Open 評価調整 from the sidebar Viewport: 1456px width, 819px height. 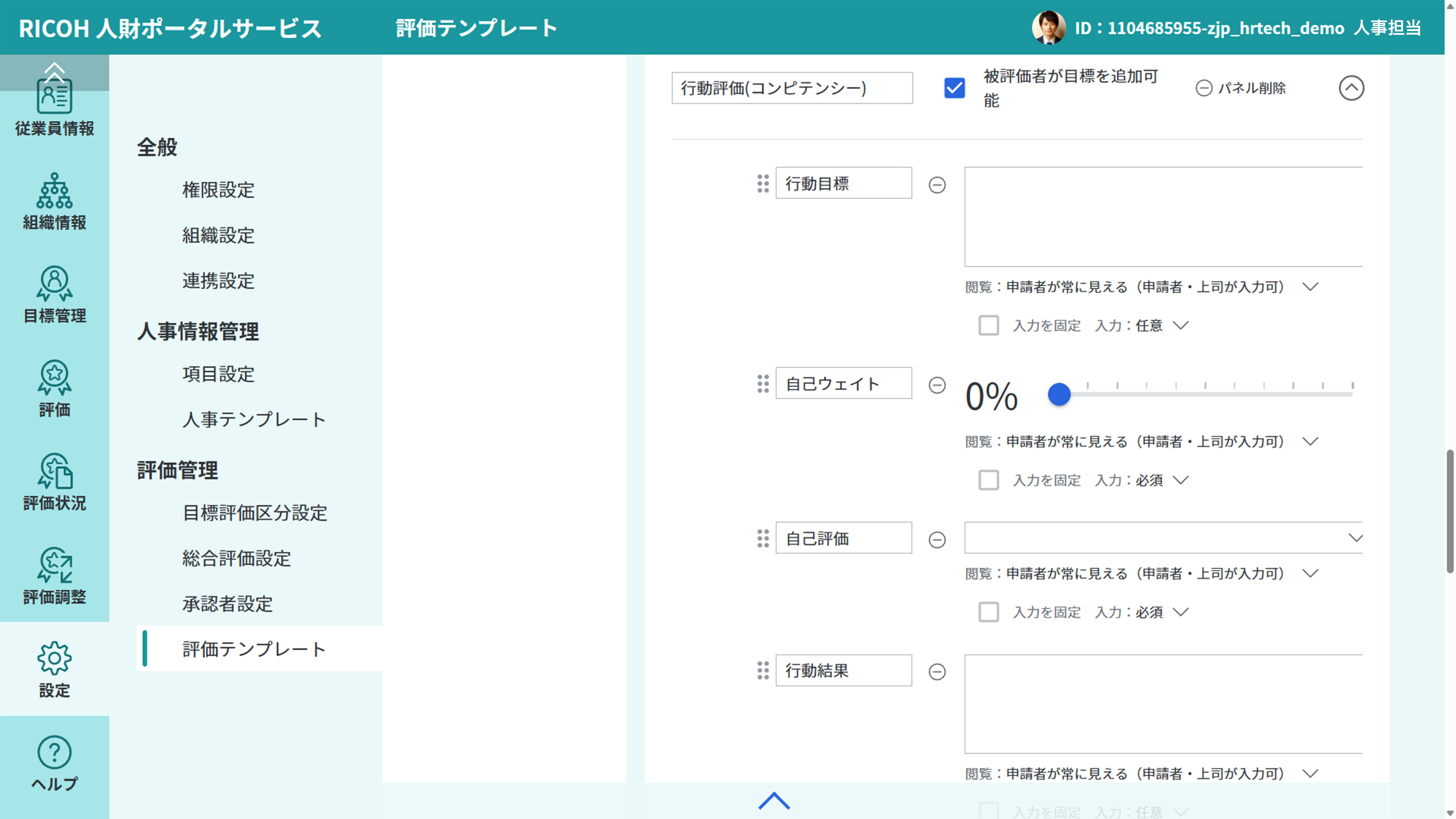[54, 576]
